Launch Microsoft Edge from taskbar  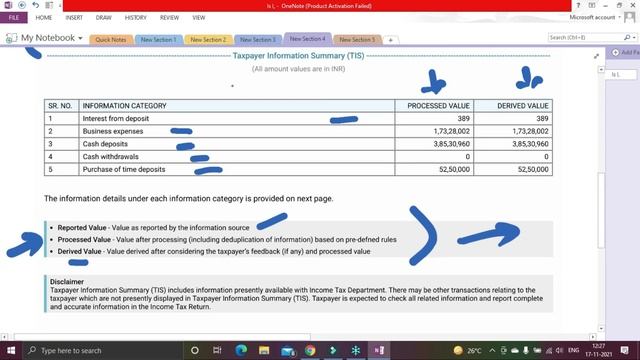point(241,350)
